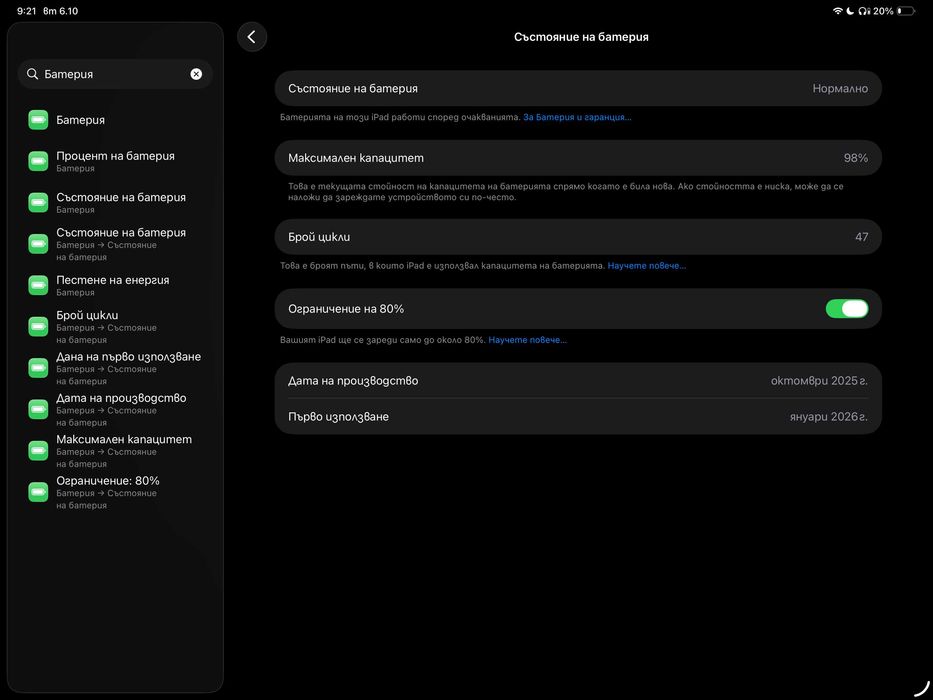The width and height of the screenshot is (933, 700).
Task: Tap battery icon beside Пестене на енергия
Action: tap(38, 285)
